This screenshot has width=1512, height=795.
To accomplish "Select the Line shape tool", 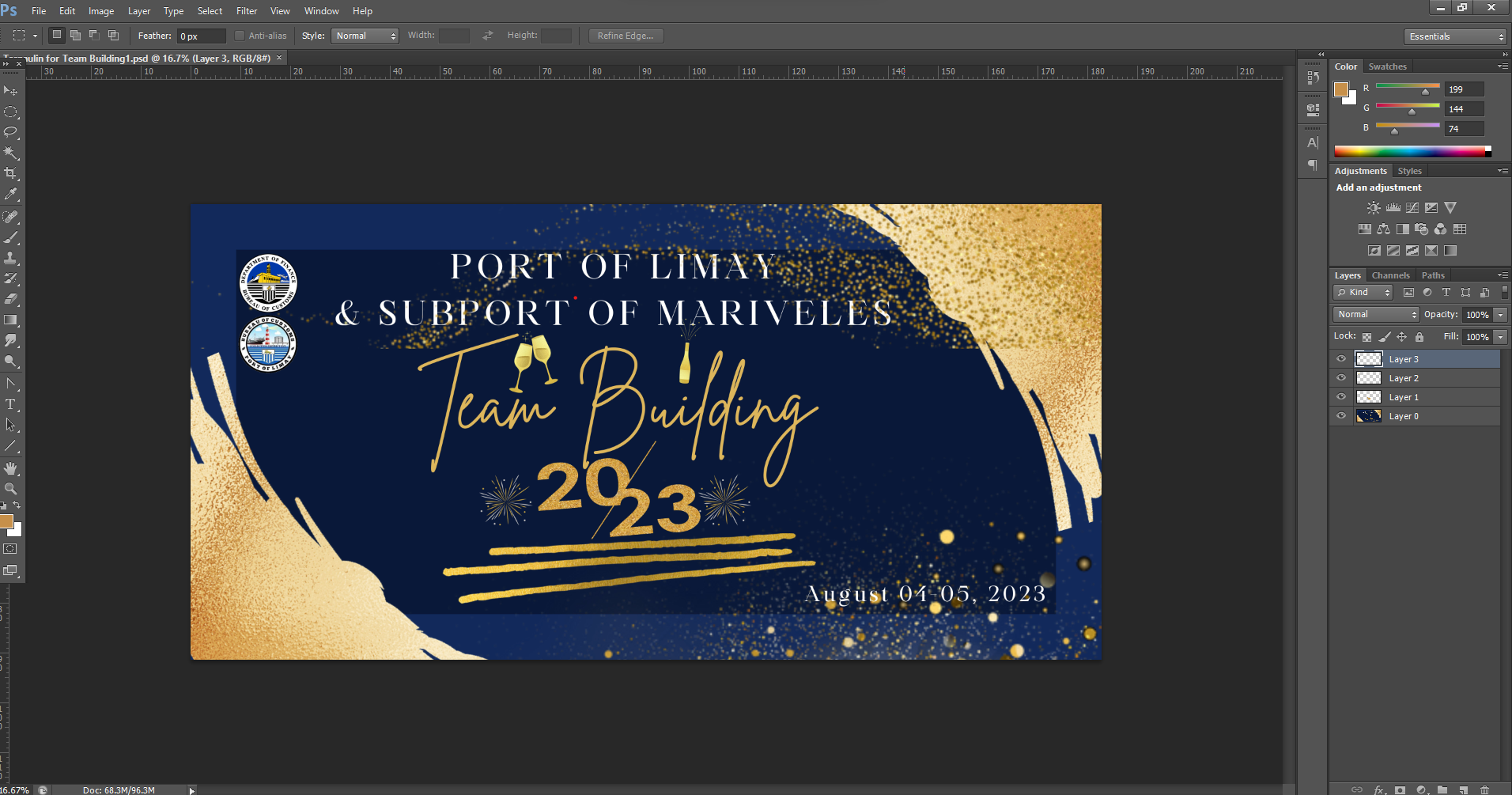I will [x=10, y=445].
